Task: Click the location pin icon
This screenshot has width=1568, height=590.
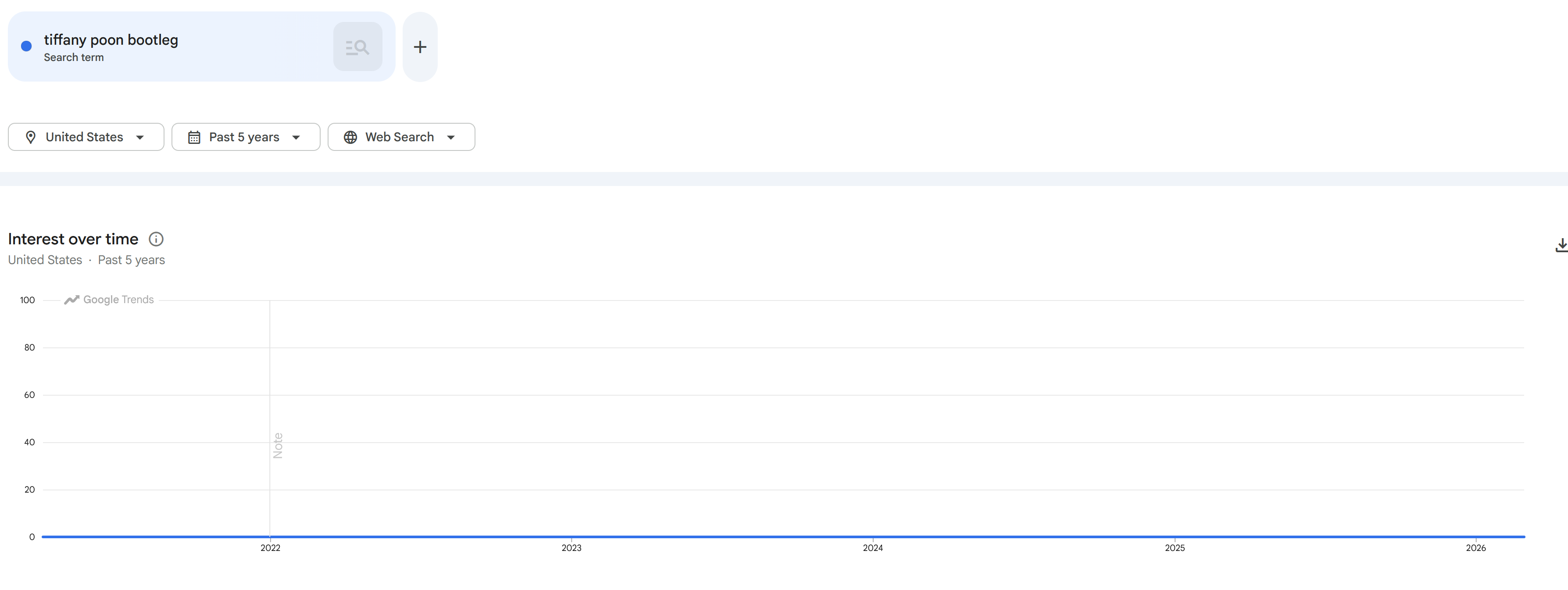Action: click(30, 137)
